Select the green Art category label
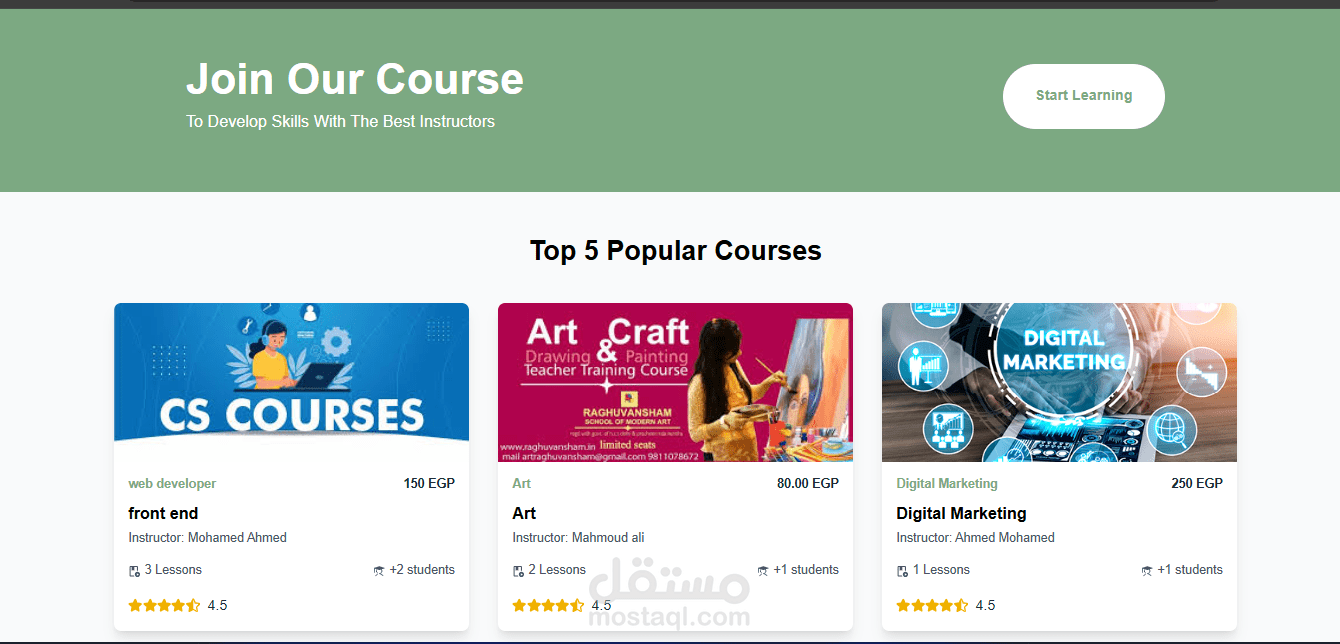The image size is (1340, 644). pyautogui.click(x=521, y=483)
